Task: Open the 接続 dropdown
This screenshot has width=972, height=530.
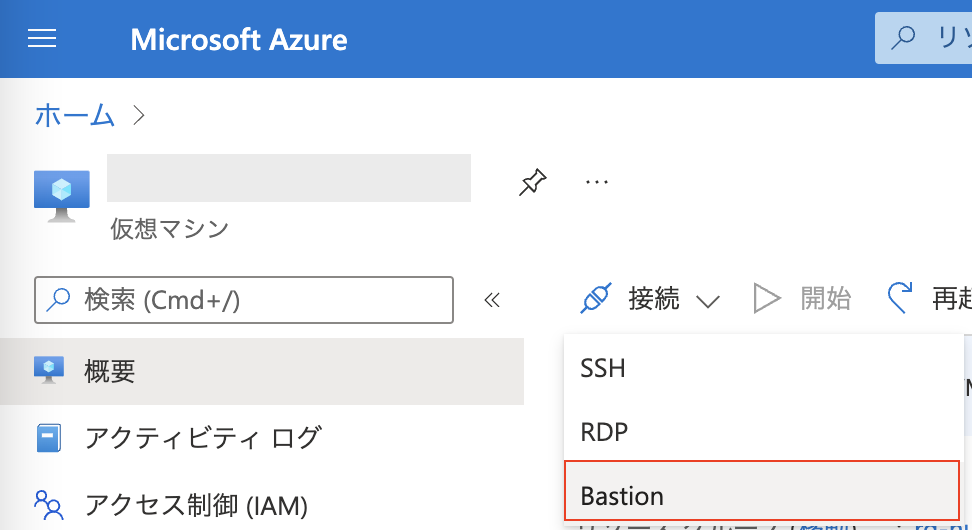Action: pos(650,299)
